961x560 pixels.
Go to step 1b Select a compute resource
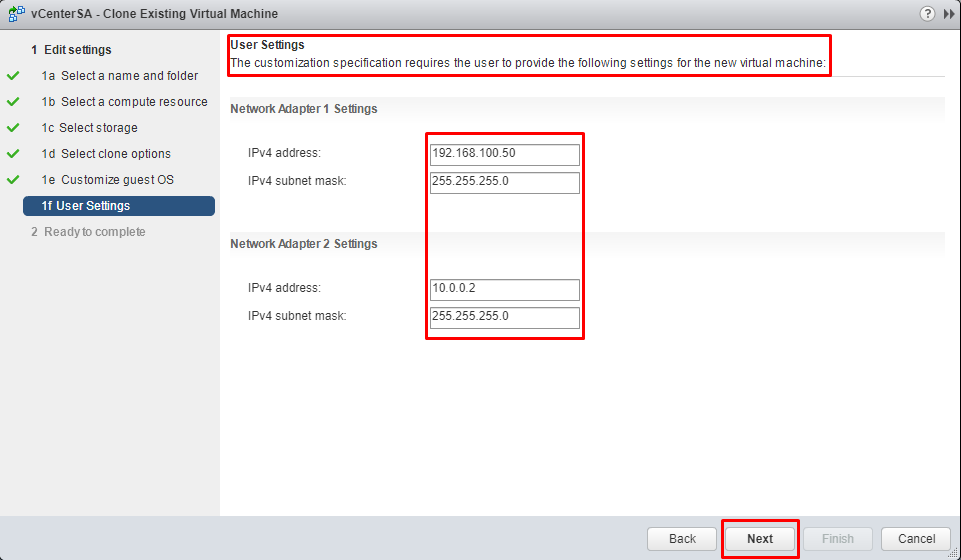[x=124, y=102]
